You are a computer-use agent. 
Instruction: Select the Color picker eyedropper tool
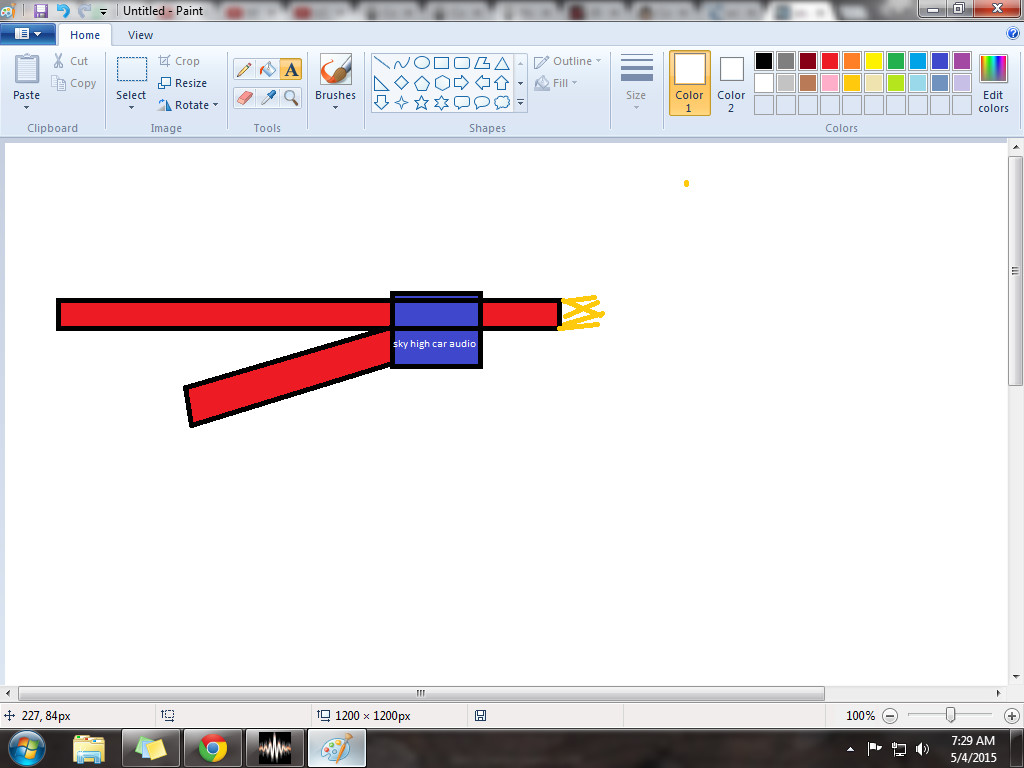tap(268, 97)
